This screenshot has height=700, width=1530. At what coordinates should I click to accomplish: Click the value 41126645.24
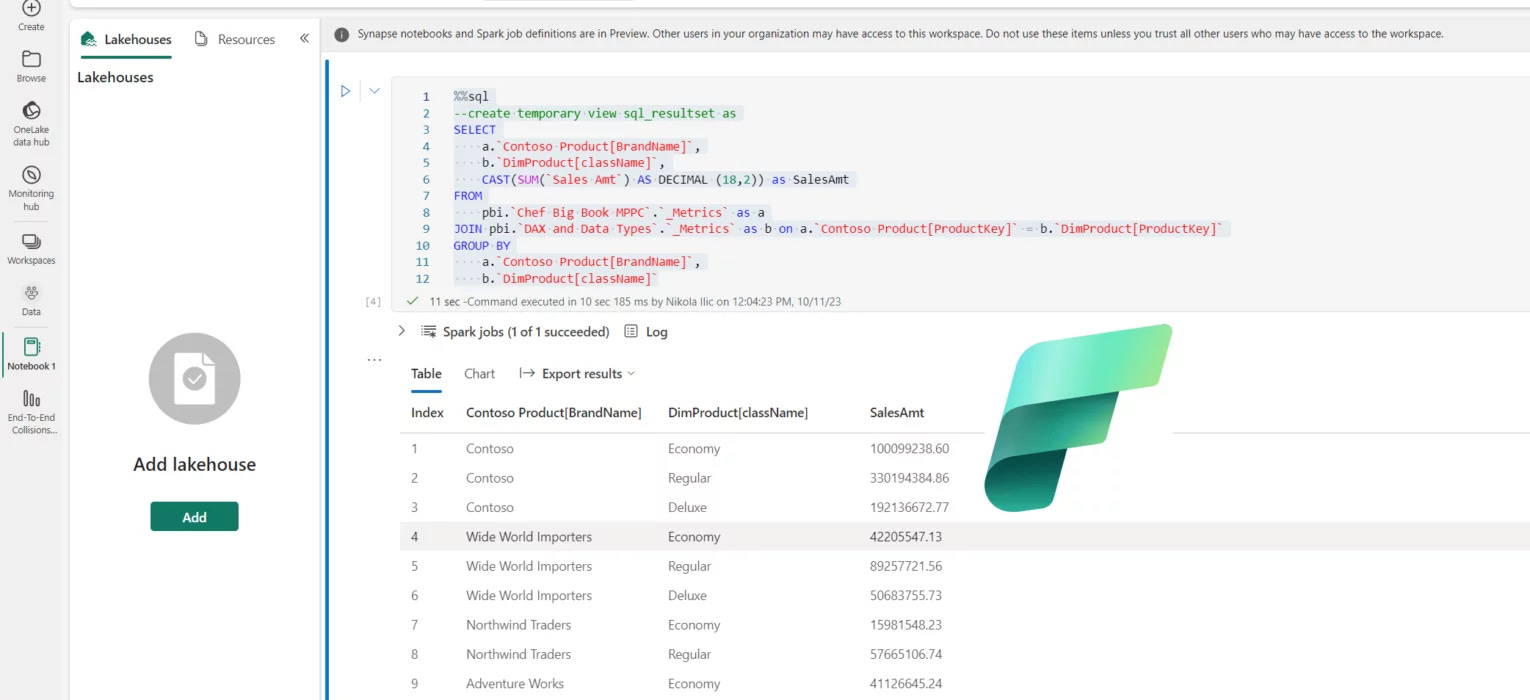(906, 683)
